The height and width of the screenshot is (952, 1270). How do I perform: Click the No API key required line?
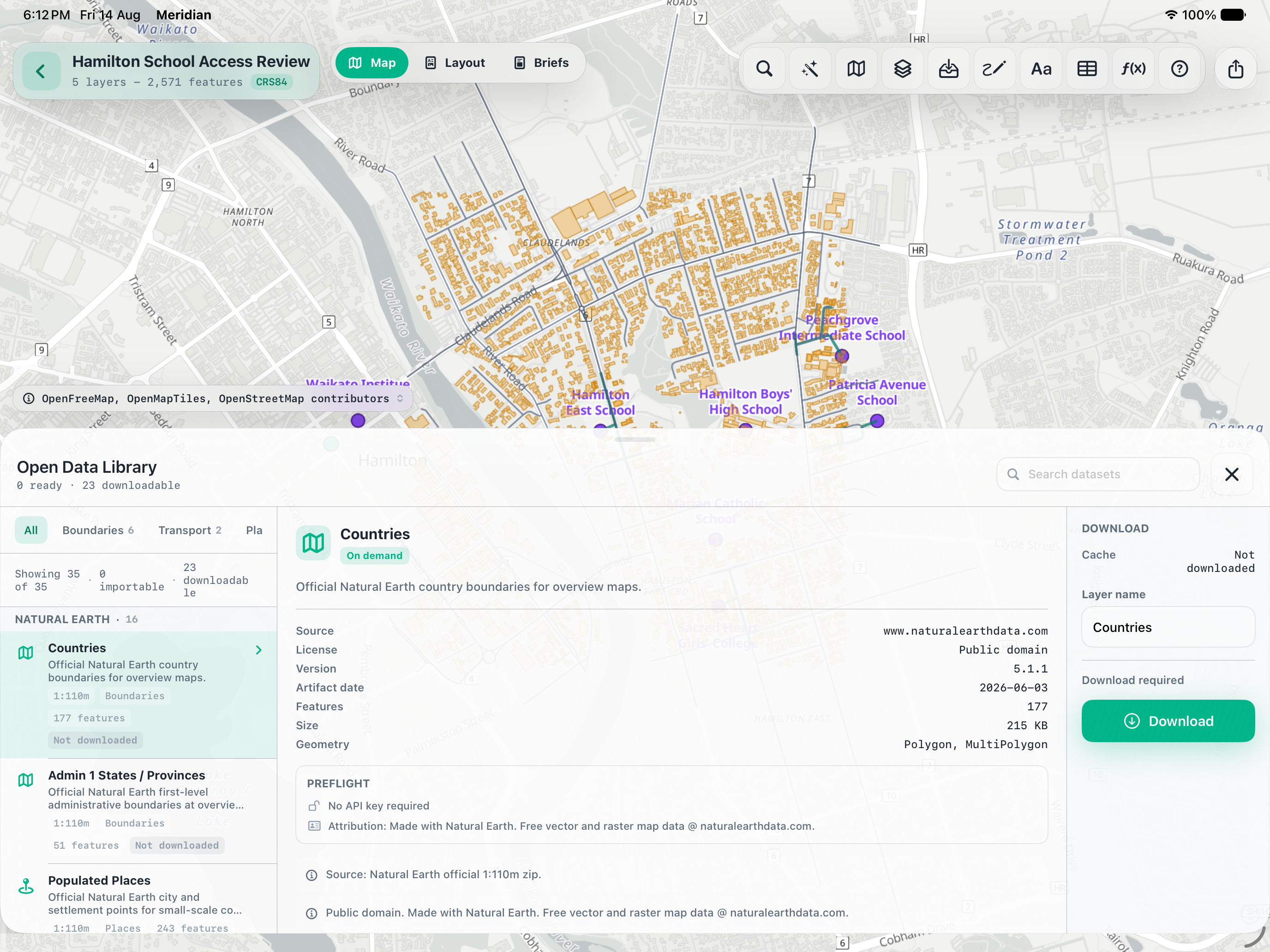(x=378, y=806)
